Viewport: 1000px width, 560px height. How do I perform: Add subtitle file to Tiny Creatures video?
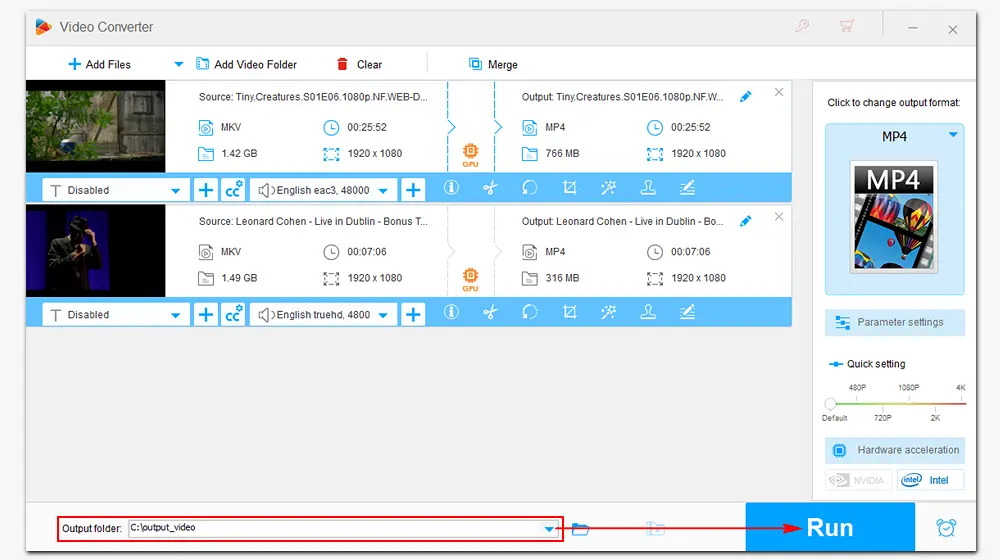click(x=205, y=190)
